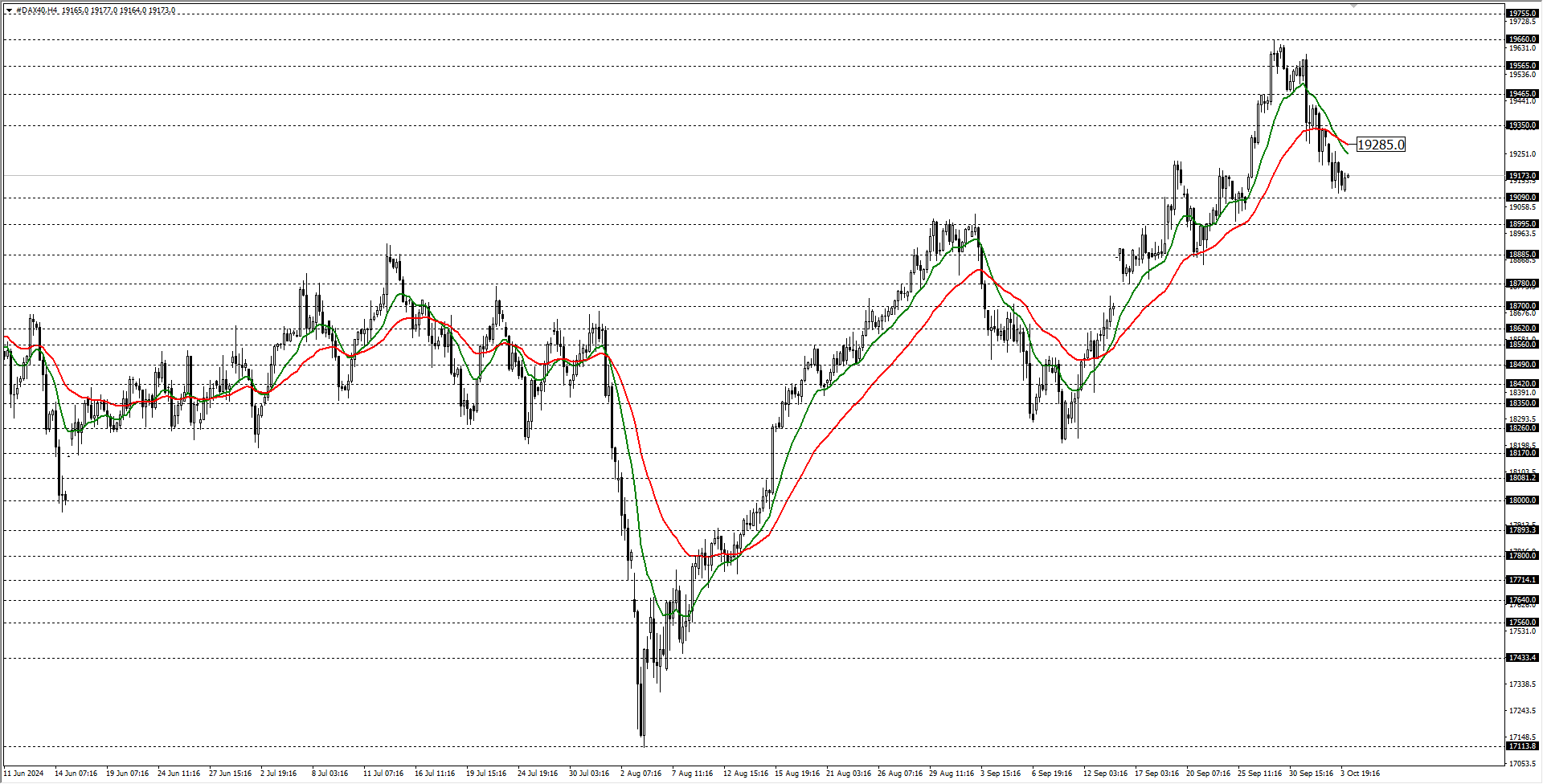
Task: Click the 18420.0 level label
Action: tap(1522, 384)
